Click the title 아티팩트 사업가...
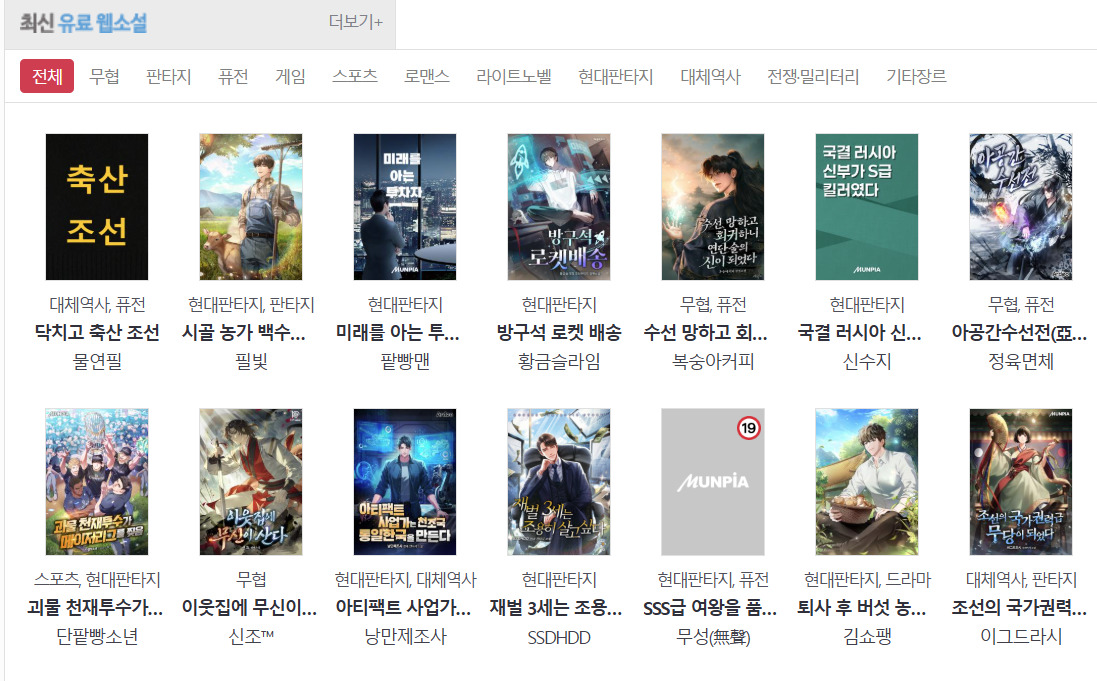1097x681 pixels. (403, 608)
